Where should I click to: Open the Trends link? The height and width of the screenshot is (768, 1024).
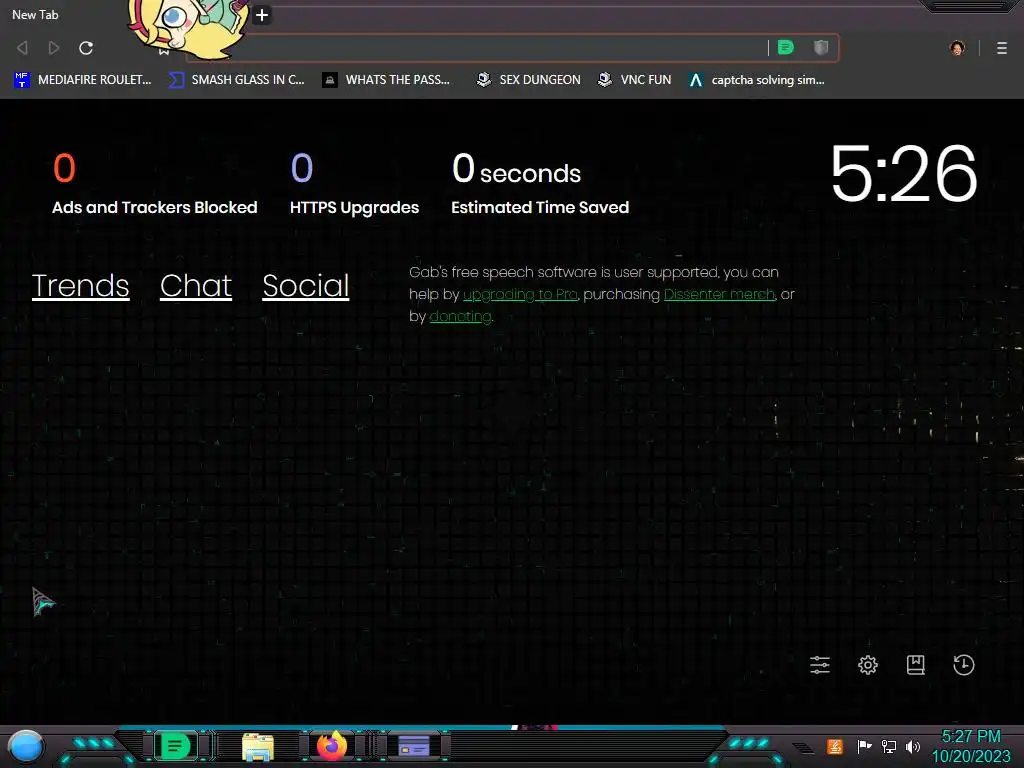80,286
